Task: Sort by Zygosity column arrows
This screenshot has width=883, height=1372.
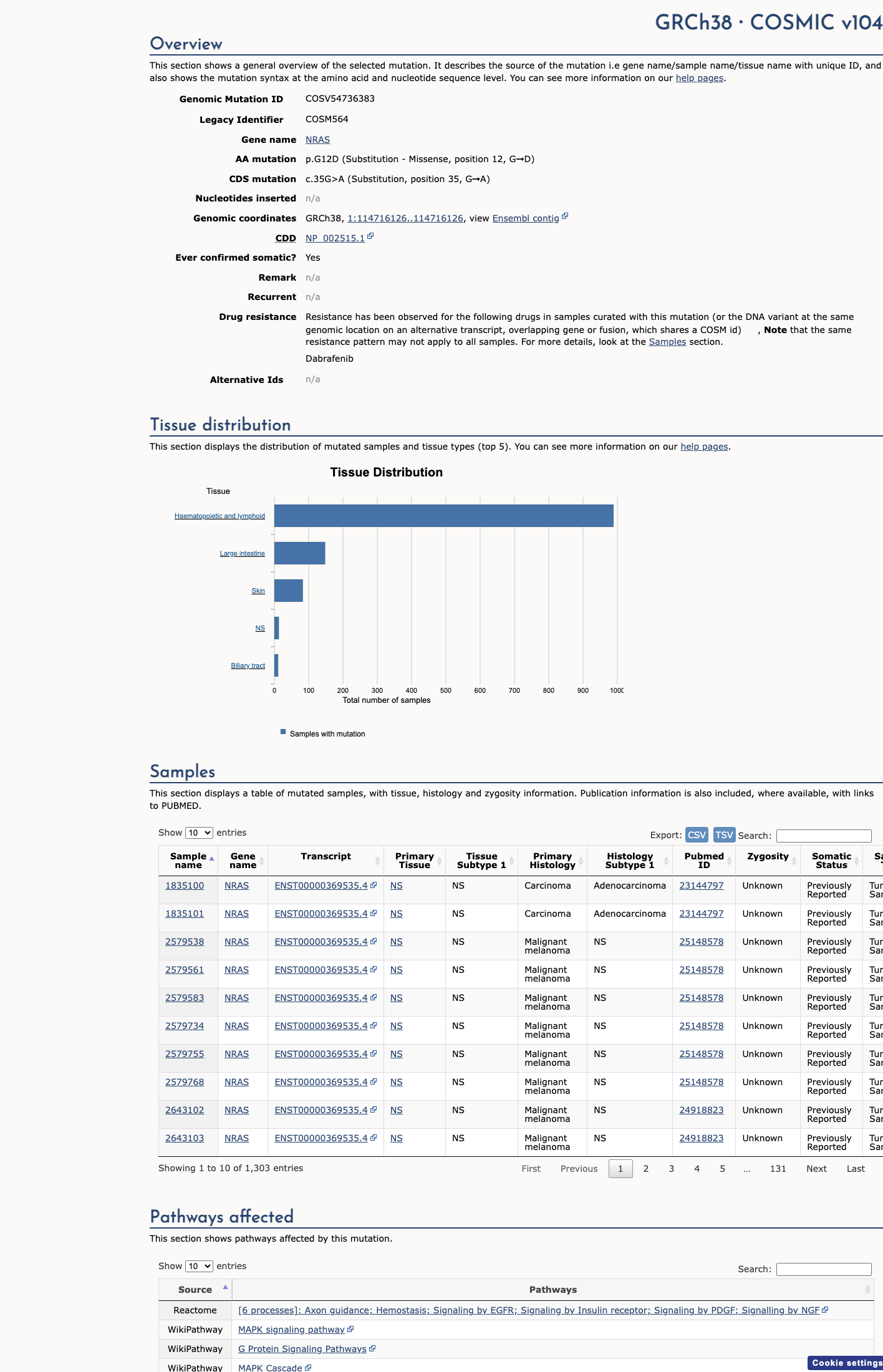Action: 794,861
